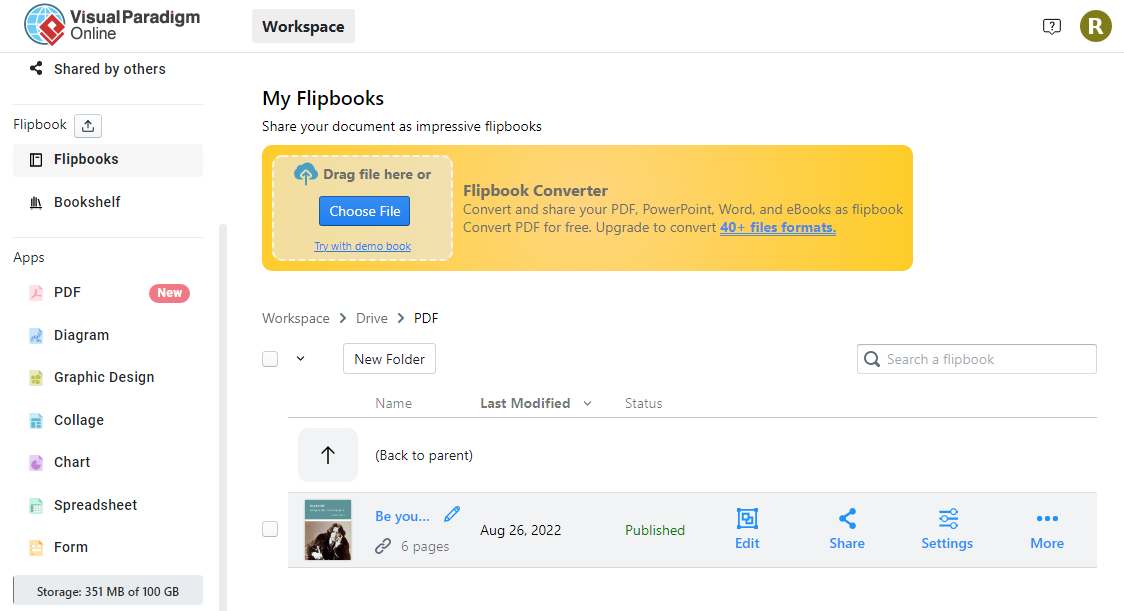Expand the selection dropdown chevron
The width and height of the screenshot is (1124, 611).
(300, 359)
